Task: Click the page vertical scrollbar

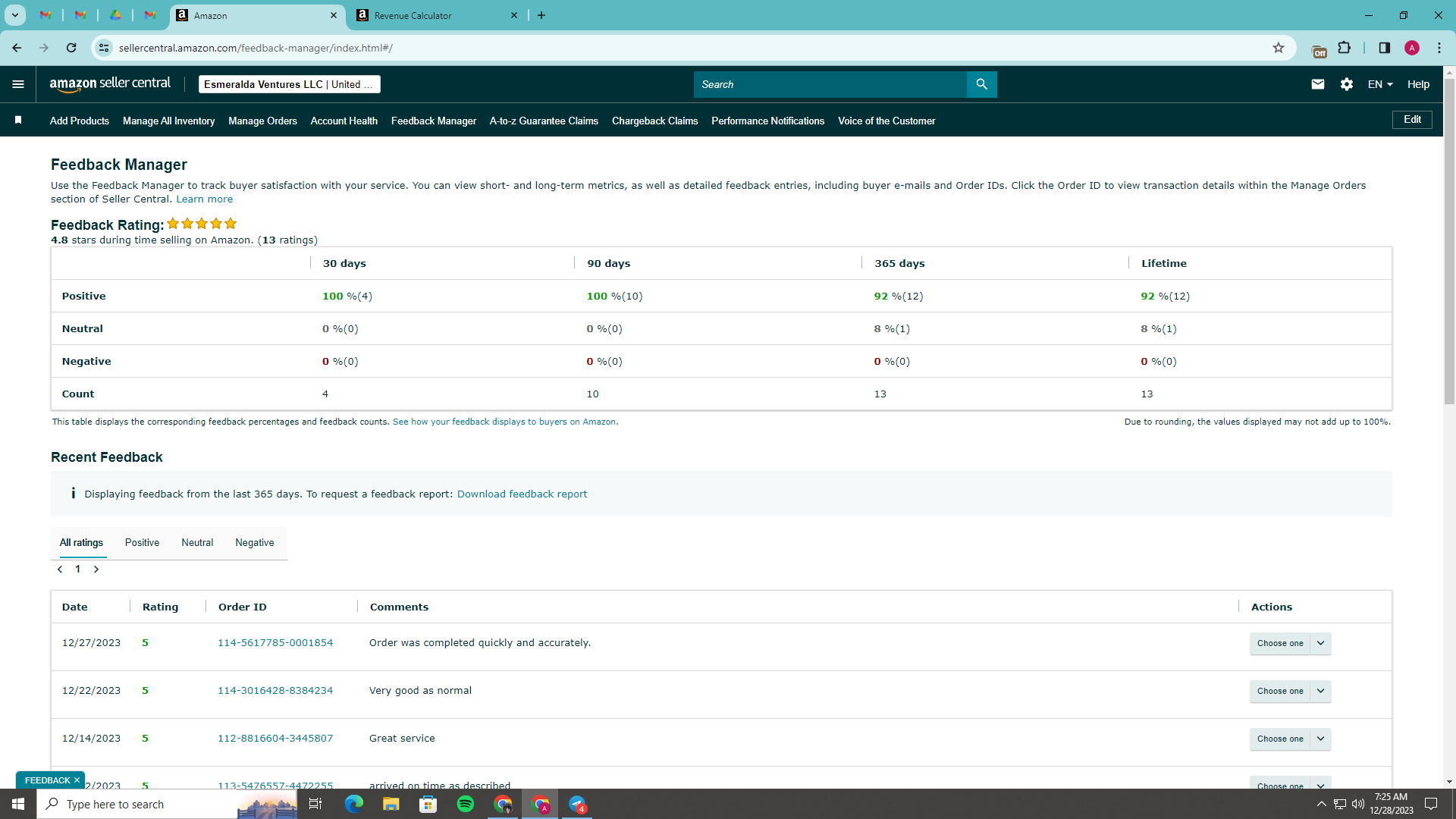Action: tap(1449, 243)
